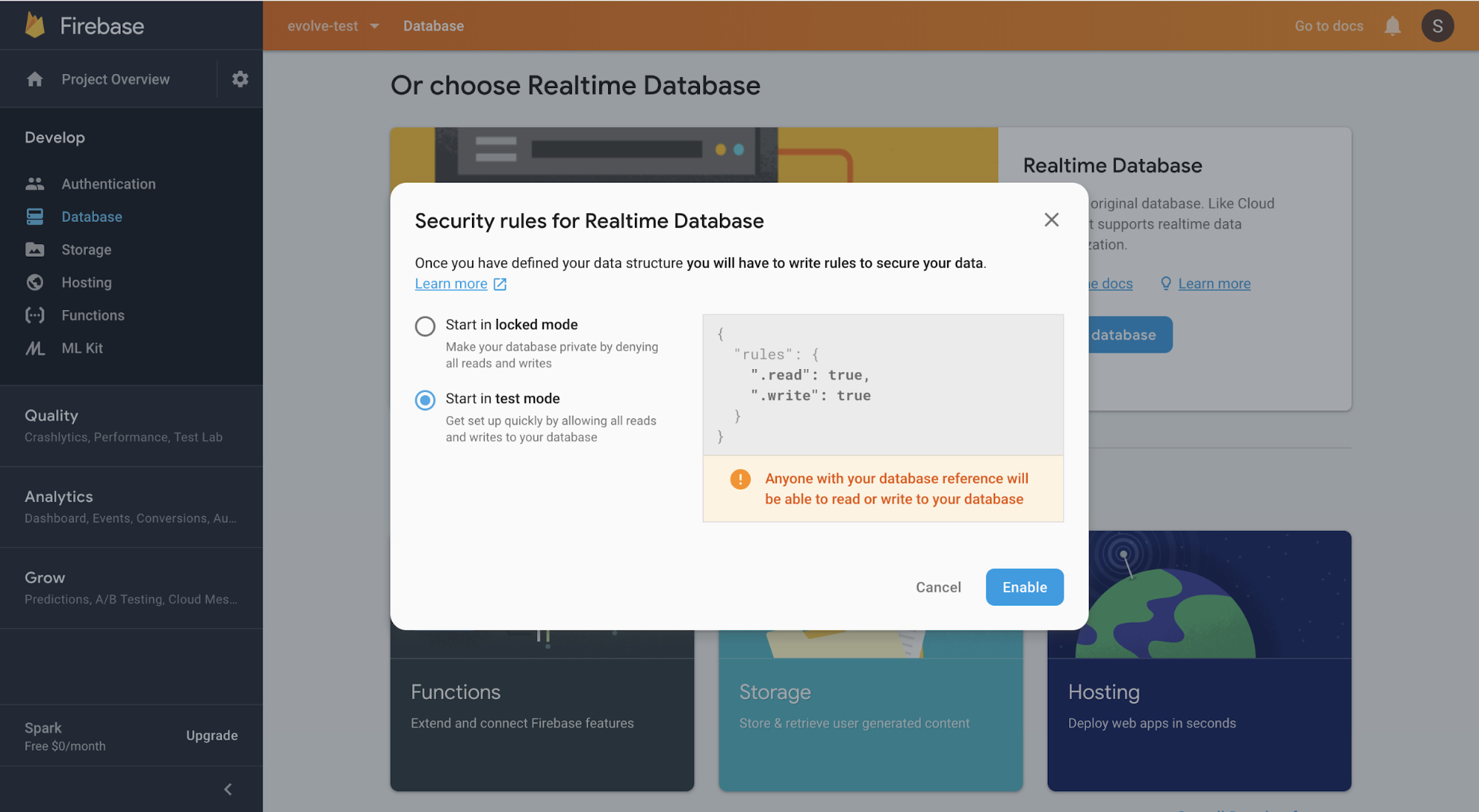Click the Firebase flame logo icon
1479x812 pixels.
tap(35, 25)
